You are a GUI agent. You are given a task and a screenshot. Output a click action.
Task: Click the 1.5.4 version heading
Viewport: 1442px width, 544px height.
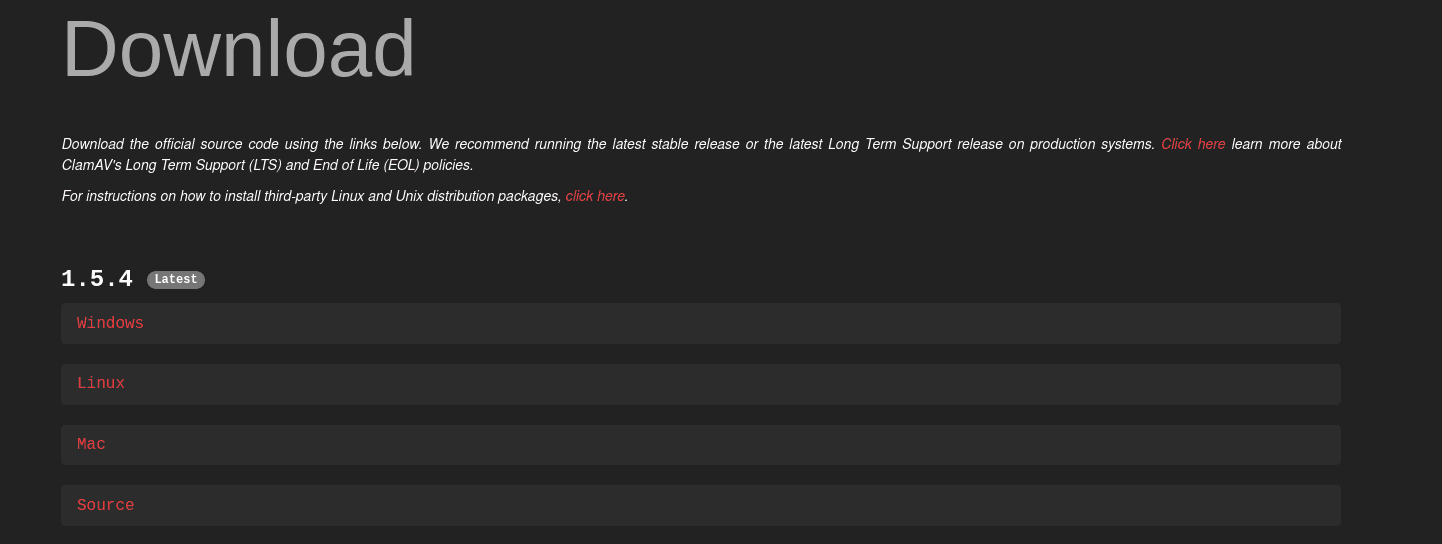97,279
